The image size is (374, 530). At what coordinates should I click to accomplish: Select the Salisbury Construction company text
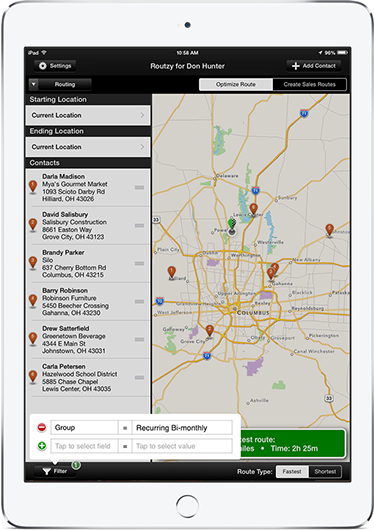pos(74,222)
